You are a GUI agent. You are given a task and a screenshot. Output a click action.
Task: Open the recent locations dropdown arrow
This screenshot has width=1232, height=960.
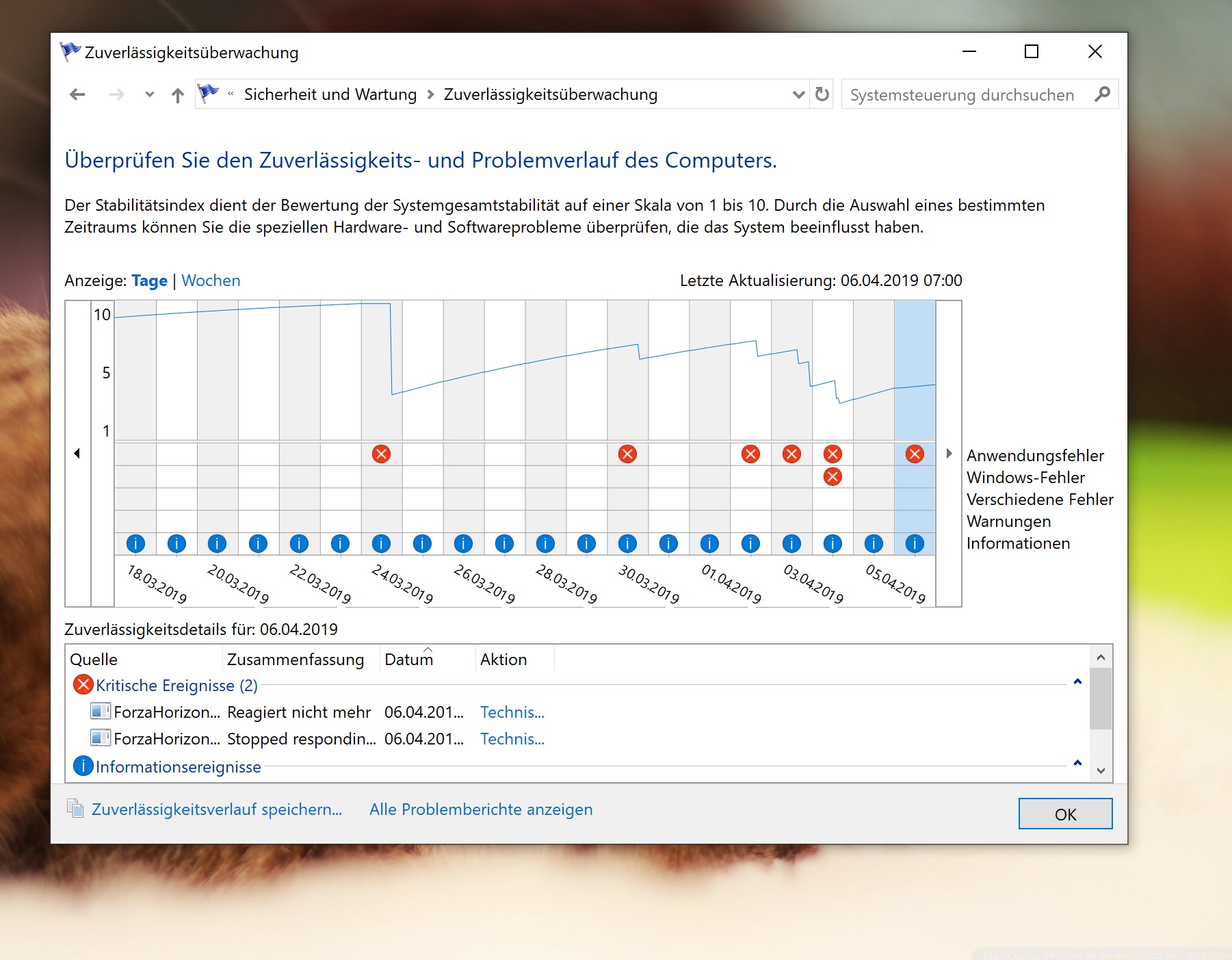point(150,95)
